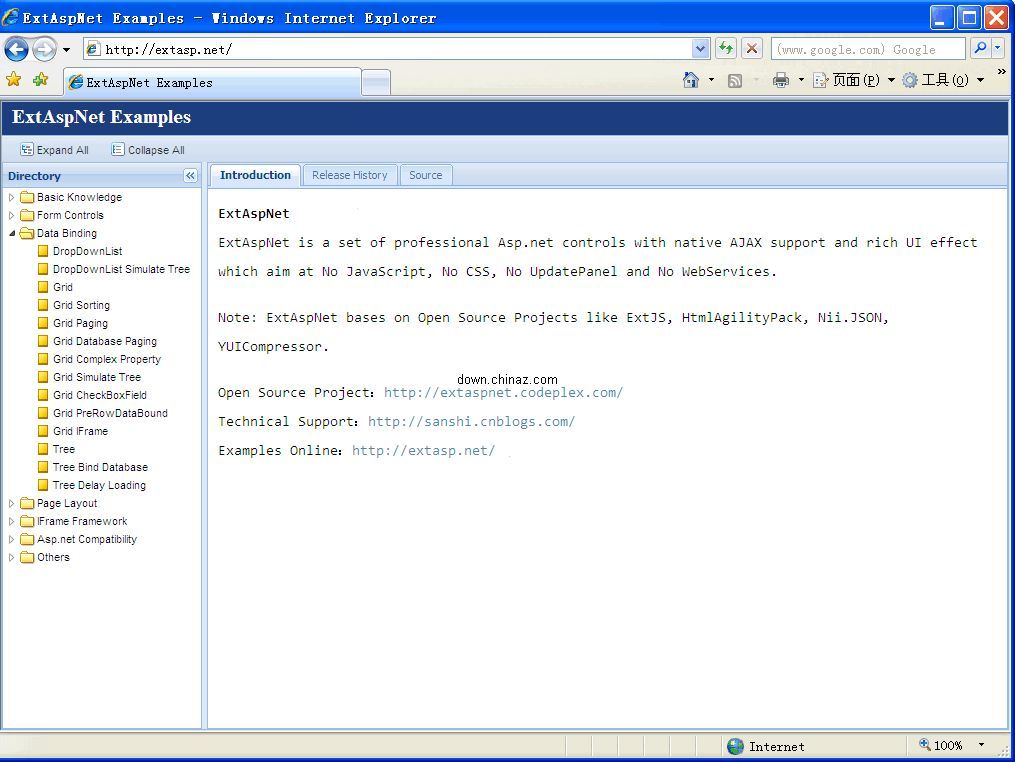1015x762 pixels.
Task: Click the Grid IFrame item icon
Action: tap(43, 431)
